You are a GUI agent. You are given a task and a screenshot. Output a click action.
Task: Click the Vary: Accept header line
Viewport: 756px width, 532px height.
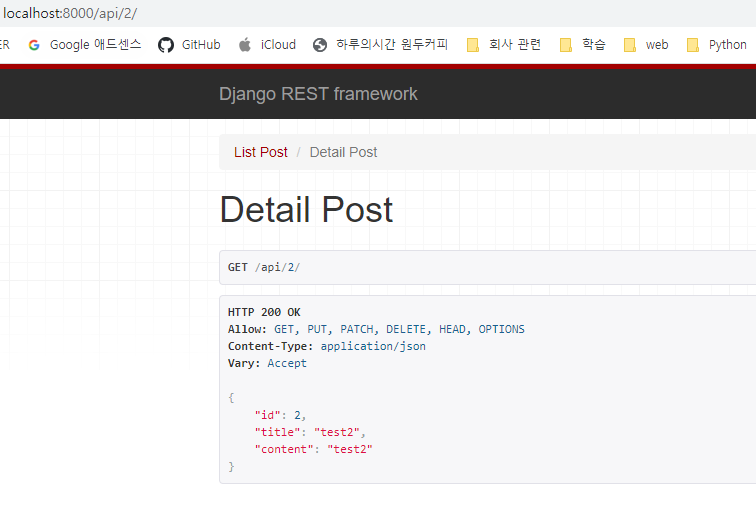click(267, 363)
